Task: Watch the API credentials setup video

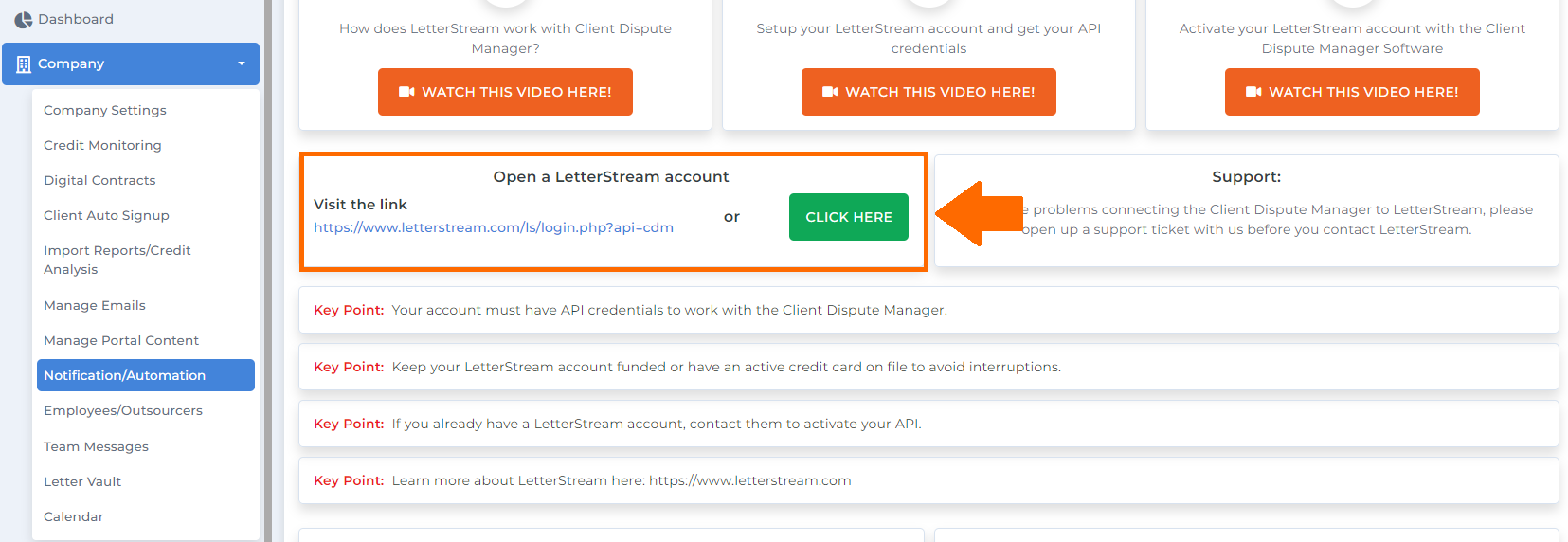Action: pos(928,92)
